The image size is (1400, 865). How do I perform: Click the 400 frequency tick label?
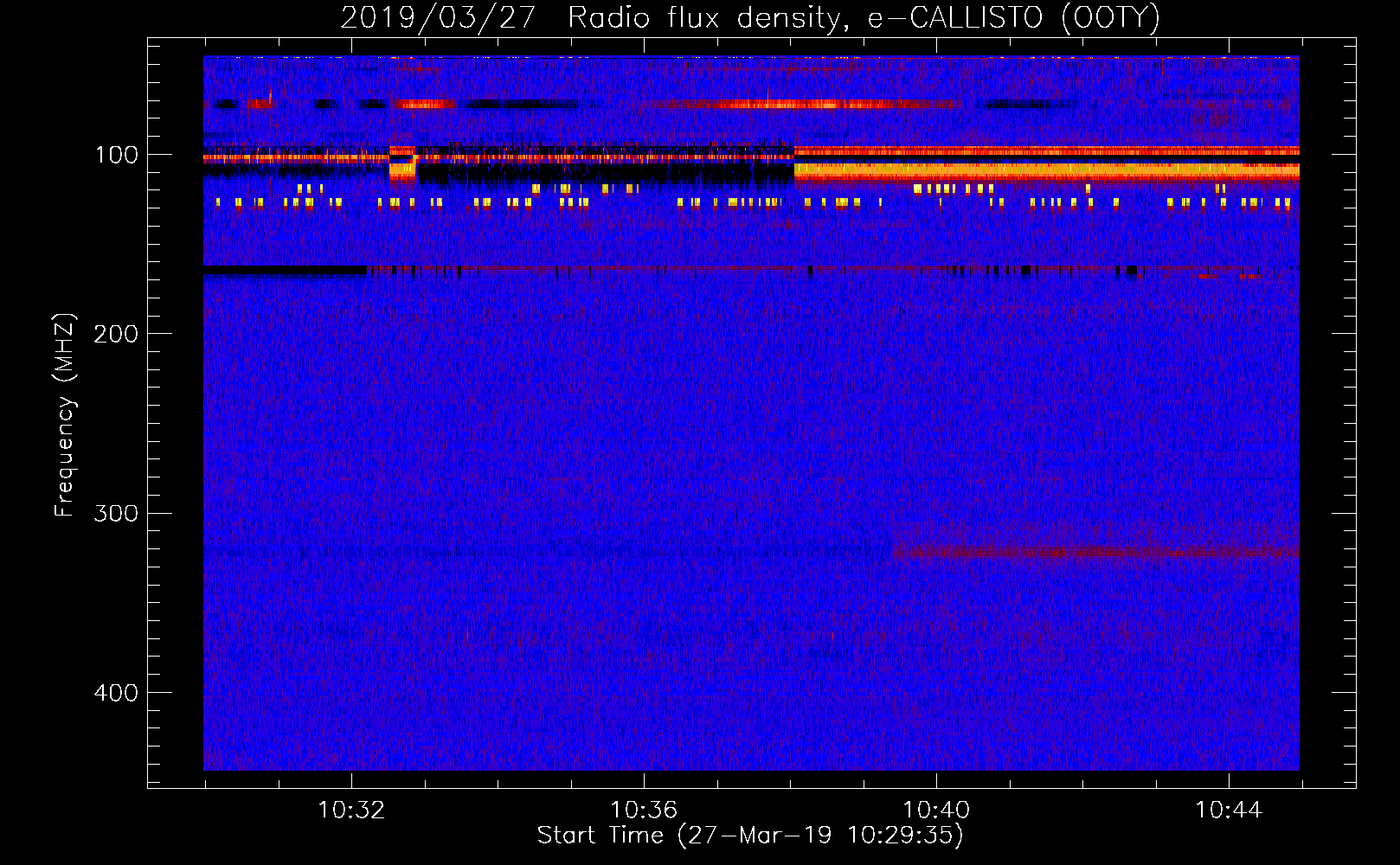click(115, 693)
